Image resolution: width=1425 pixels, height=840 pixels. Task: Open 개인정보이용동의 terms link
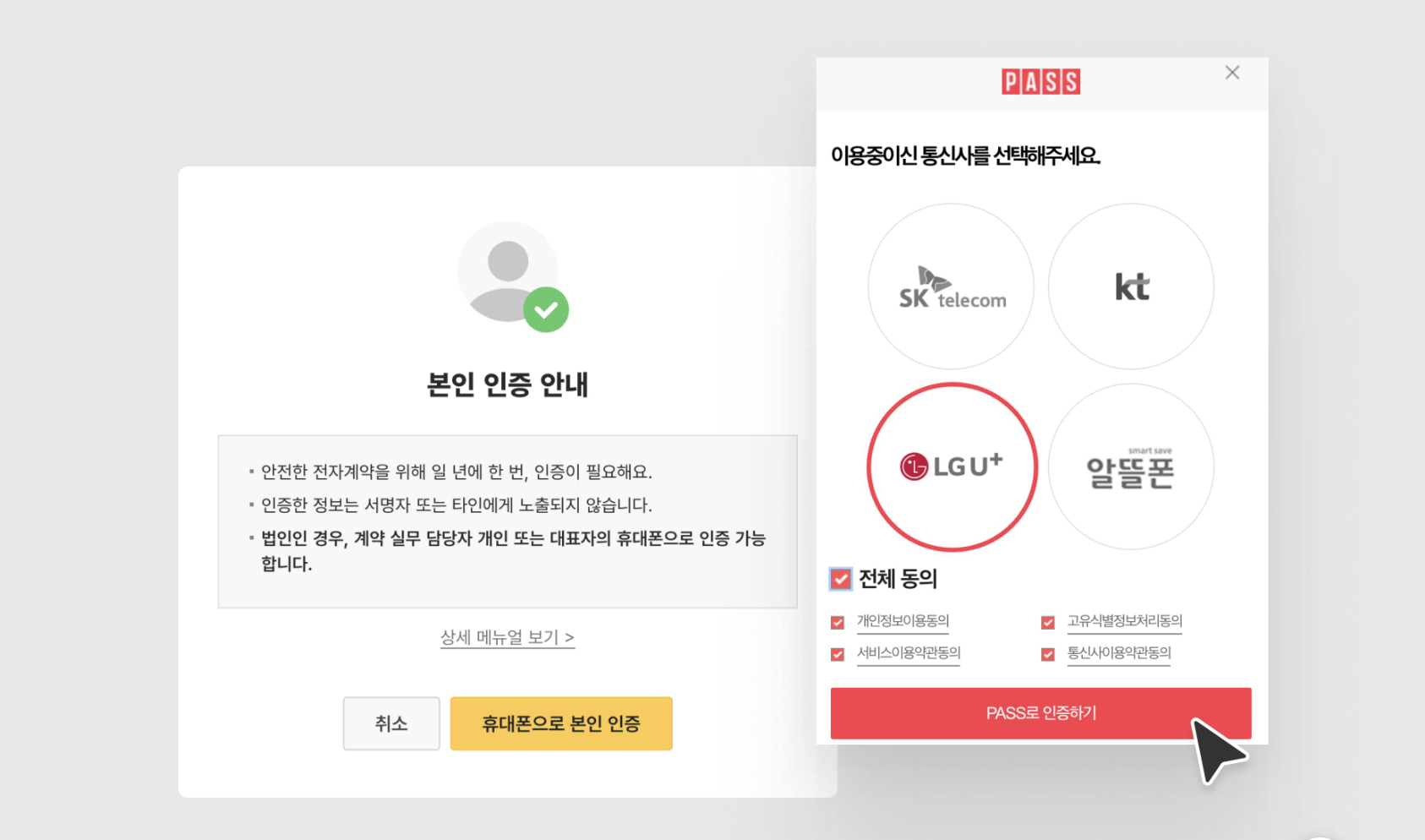click(x=903, y=621)
